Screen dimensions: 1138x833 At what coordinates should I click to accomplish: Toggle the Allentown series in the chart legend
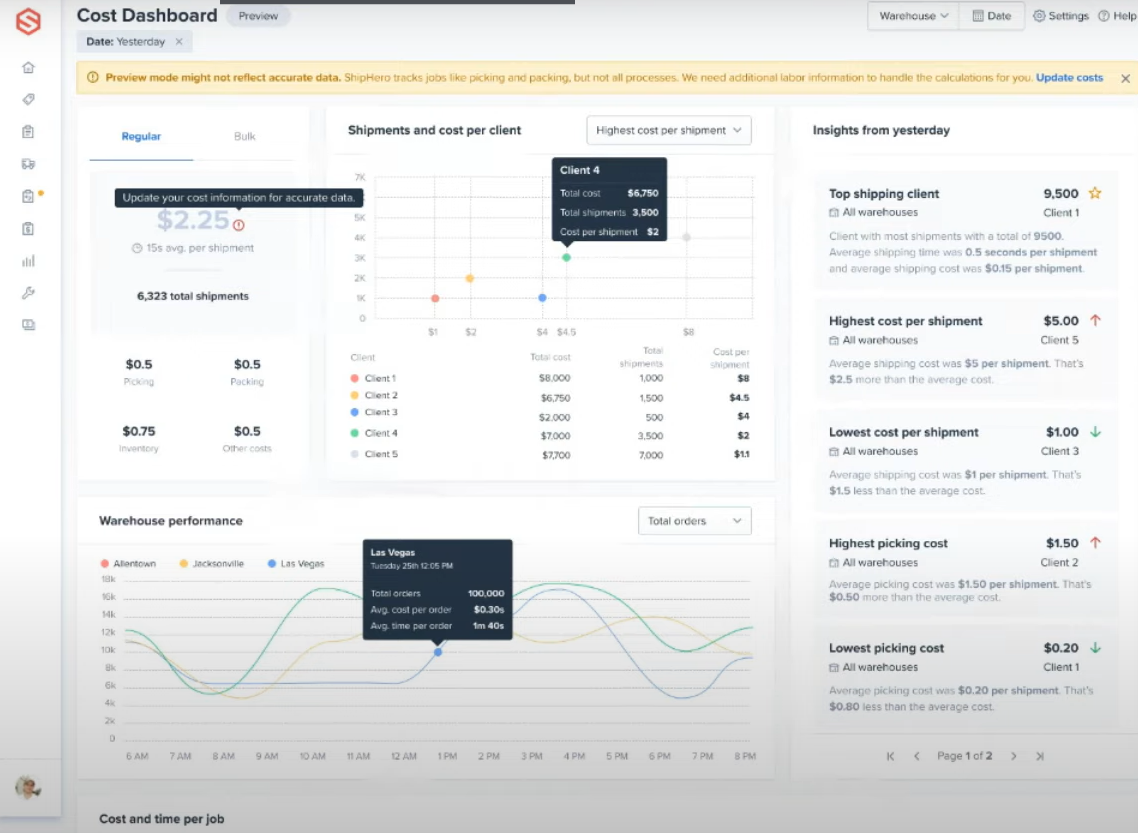tap(128, 564)
